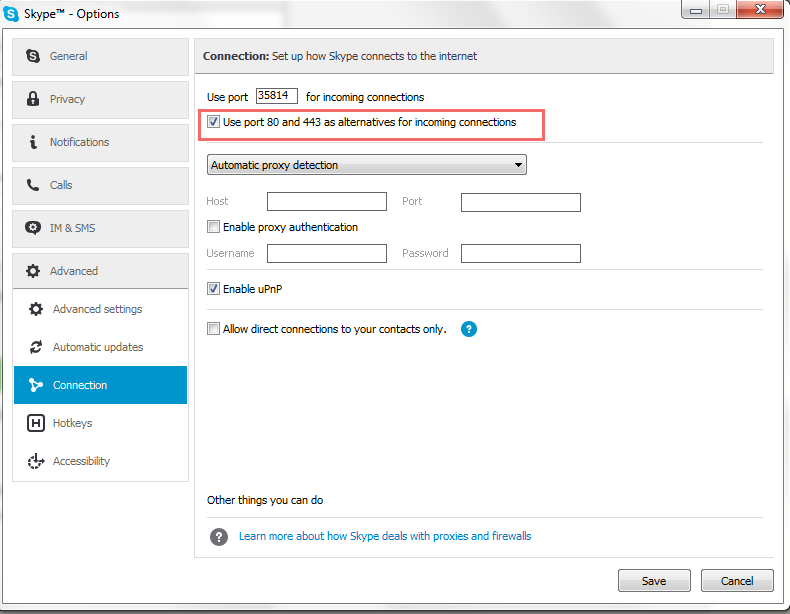Check Allow direct connections to contacts only
The image size is (790, 614).
point(213,329)
